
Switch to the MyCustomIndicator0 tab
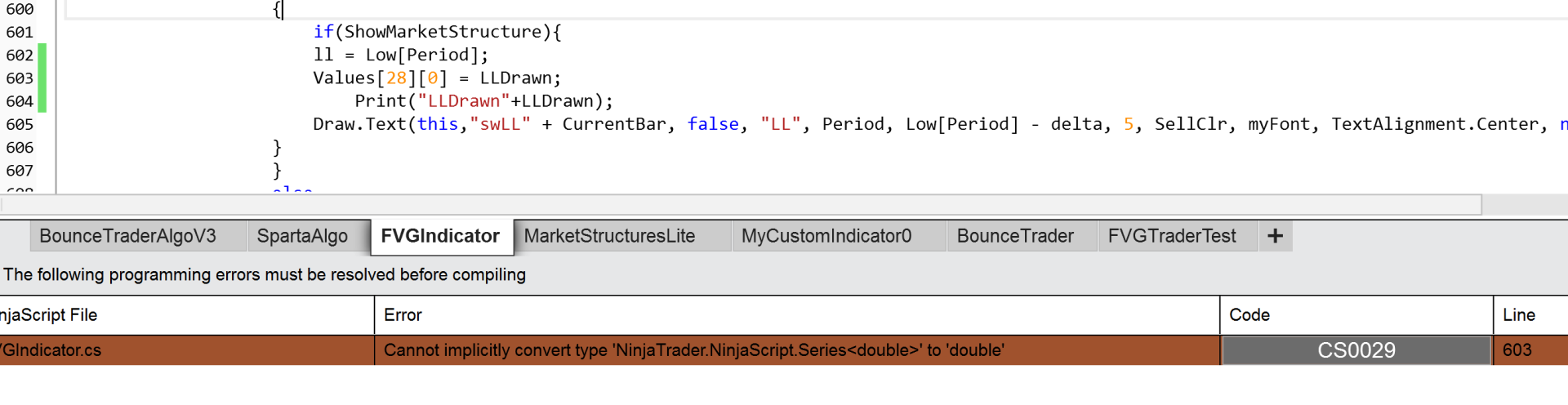click(x=838, y=236)
